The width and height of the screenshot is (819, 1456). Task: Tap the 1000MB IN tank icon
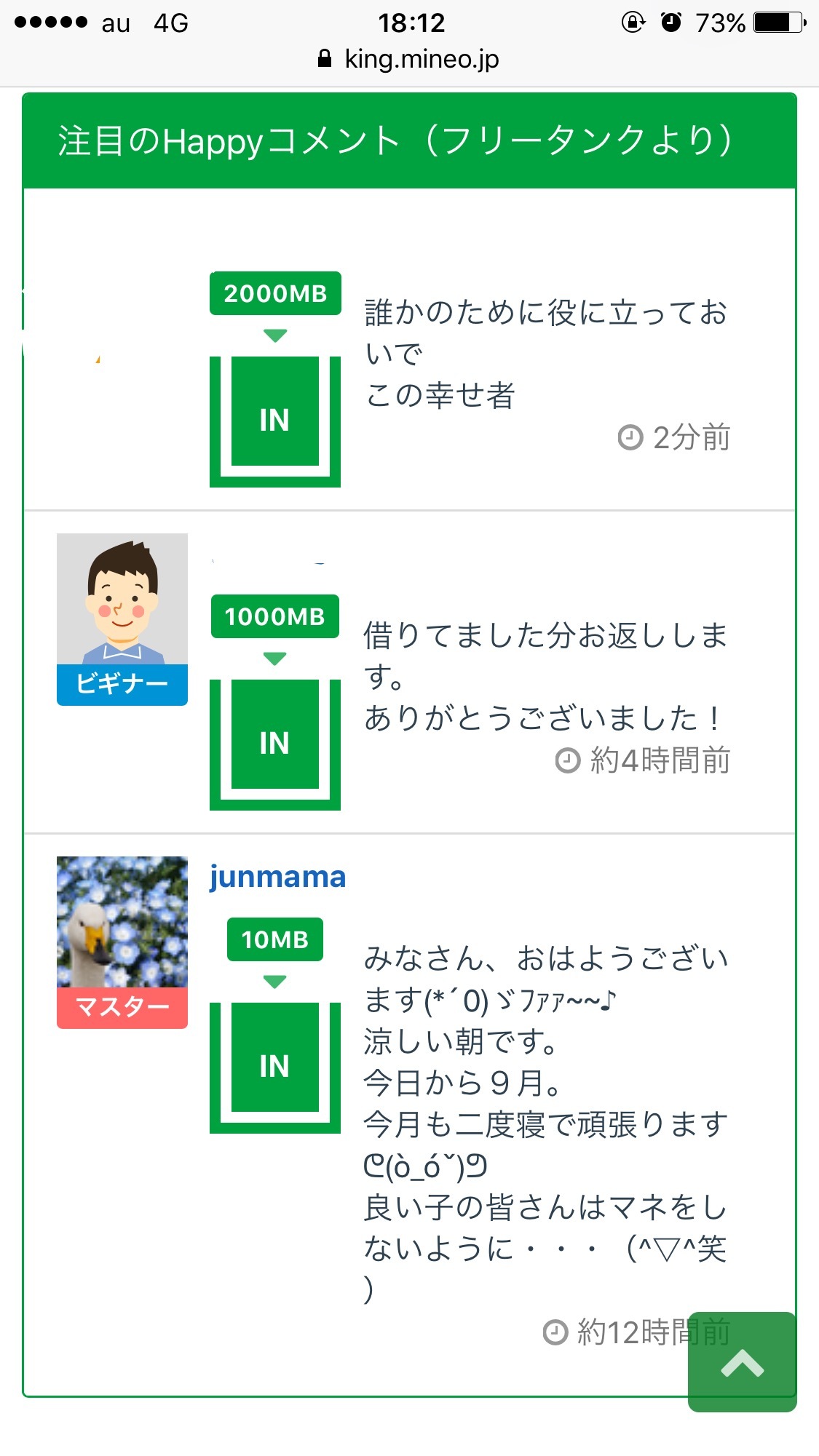point(274,743)
